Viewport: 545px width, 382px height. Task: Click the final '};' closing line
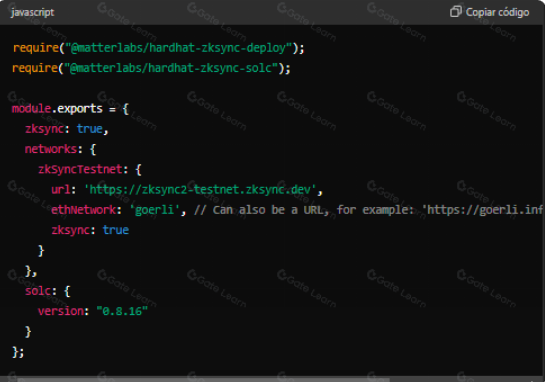[x=18, y=352]
